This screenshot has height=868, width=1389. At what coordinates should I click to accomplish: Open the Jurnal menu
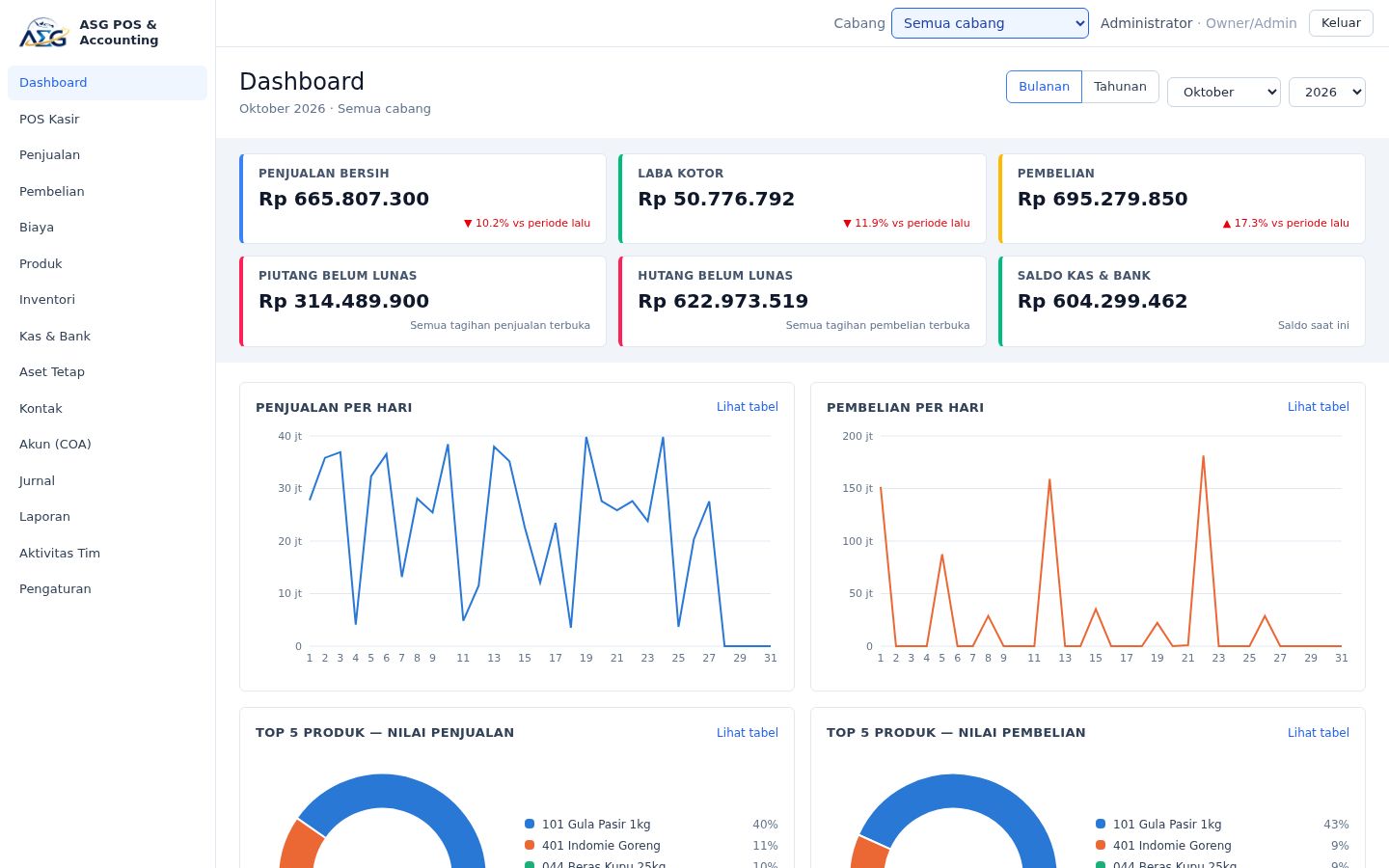[x=107, y=480]
